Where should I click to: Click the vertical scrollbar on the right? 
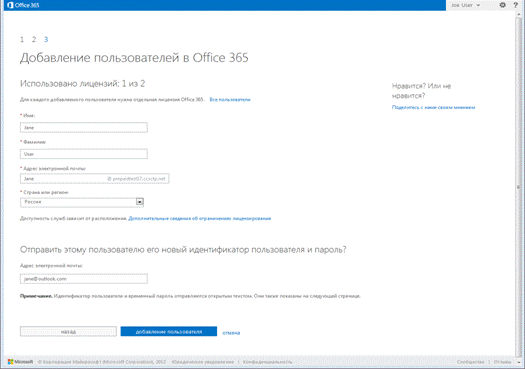[518, 188]
